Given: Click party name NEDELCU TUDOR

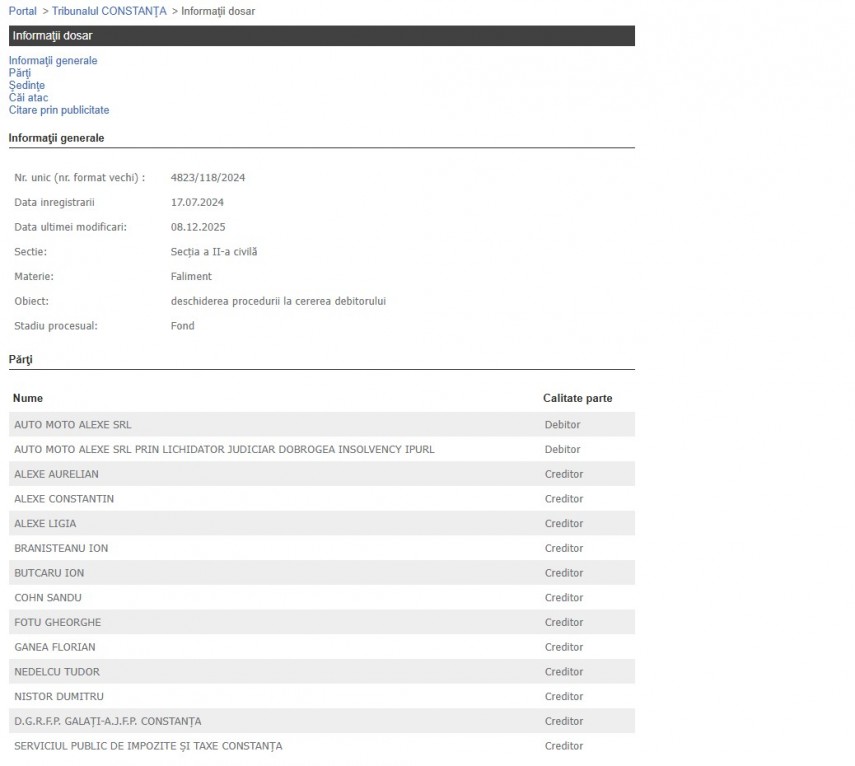Looking at the screenshot, I should pos(57,672).
